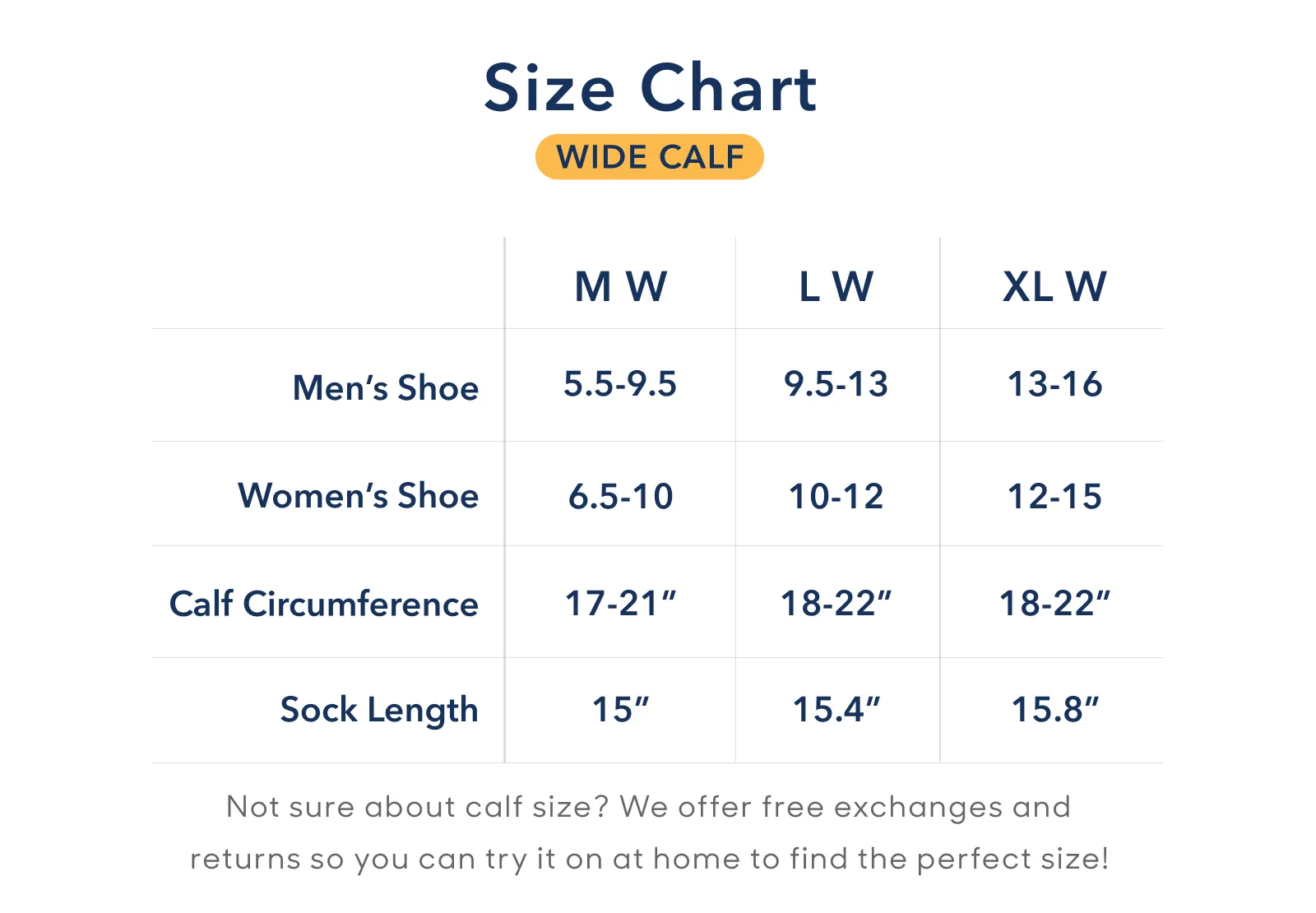Click men's shoe size 13-16 cell
Image resolution: width=1316 pixels, height=913 pixels.
(1054, 384)
